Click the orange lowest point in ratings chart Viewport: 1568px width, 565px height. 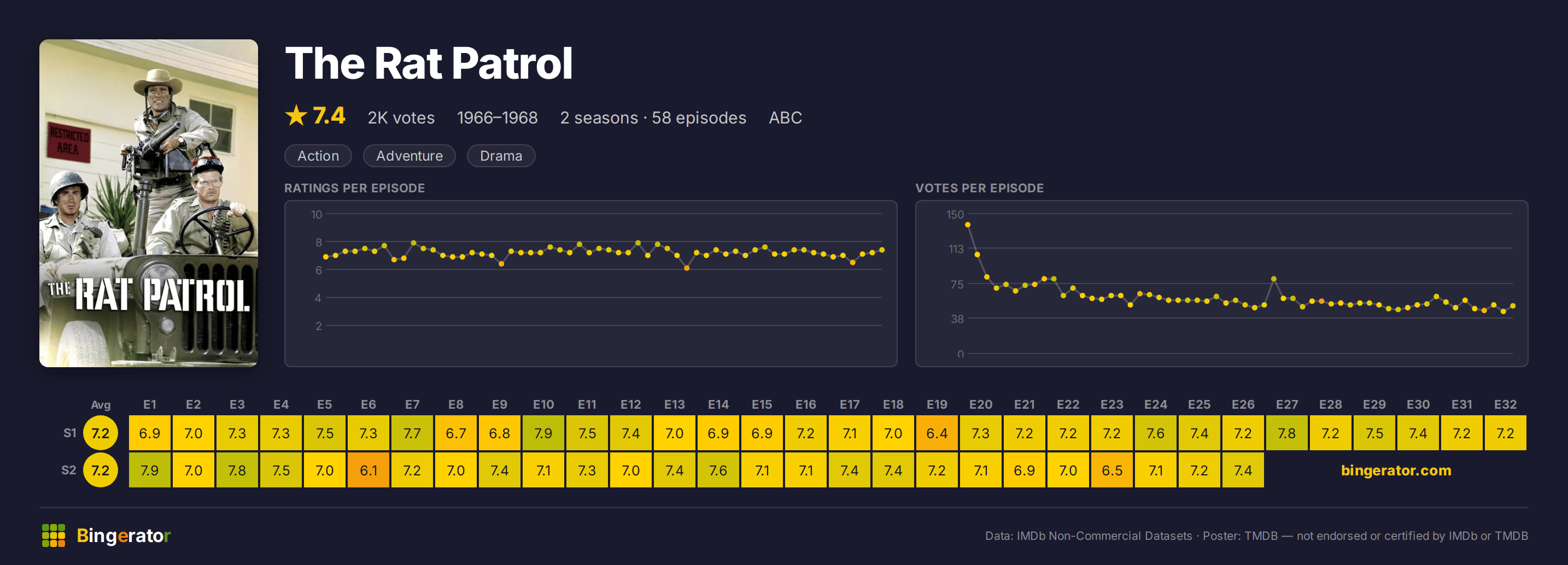tap(687, 268)
